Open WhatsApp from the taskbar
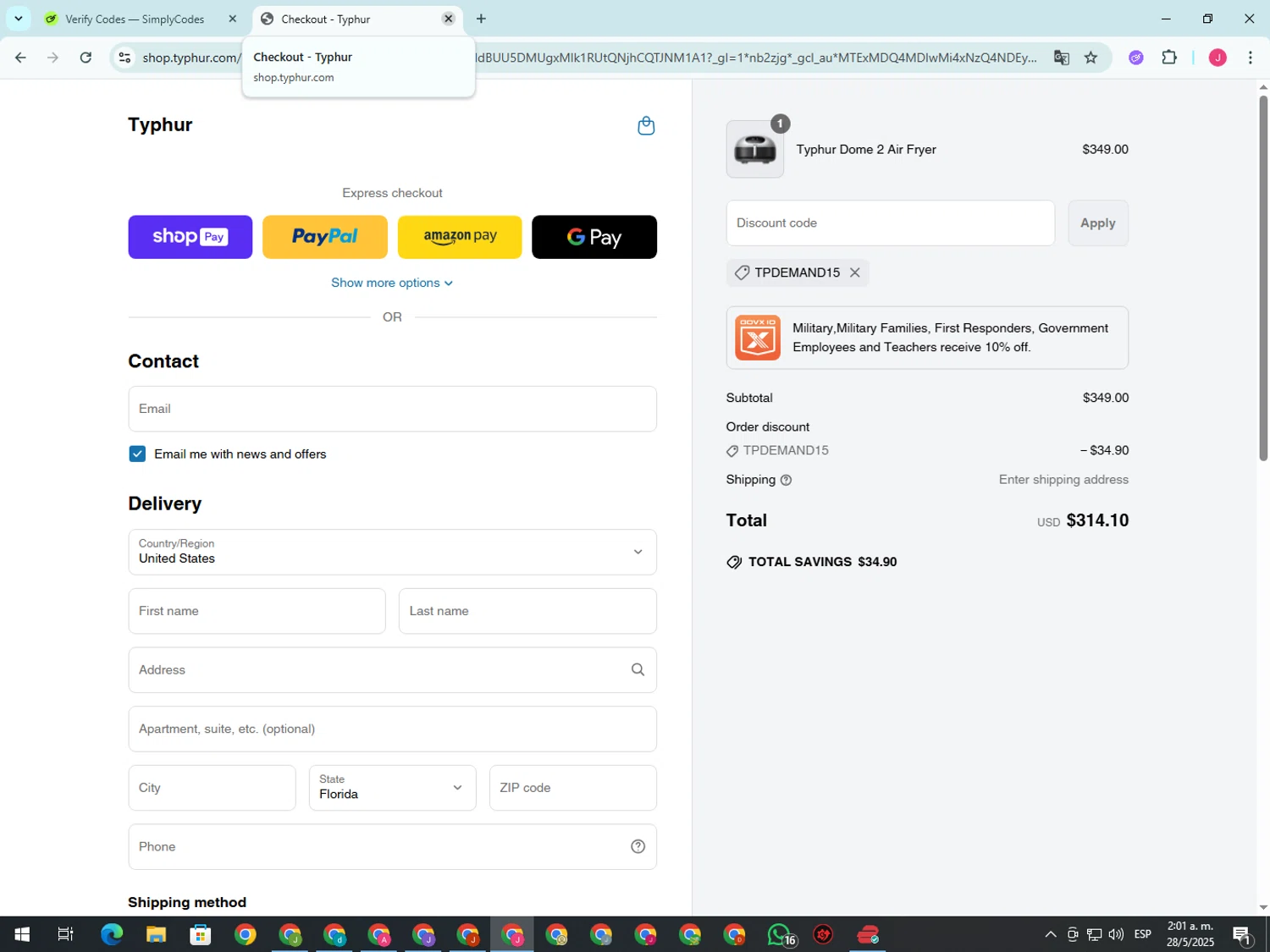Screen dimensions: 1270x952 point(780,935)
